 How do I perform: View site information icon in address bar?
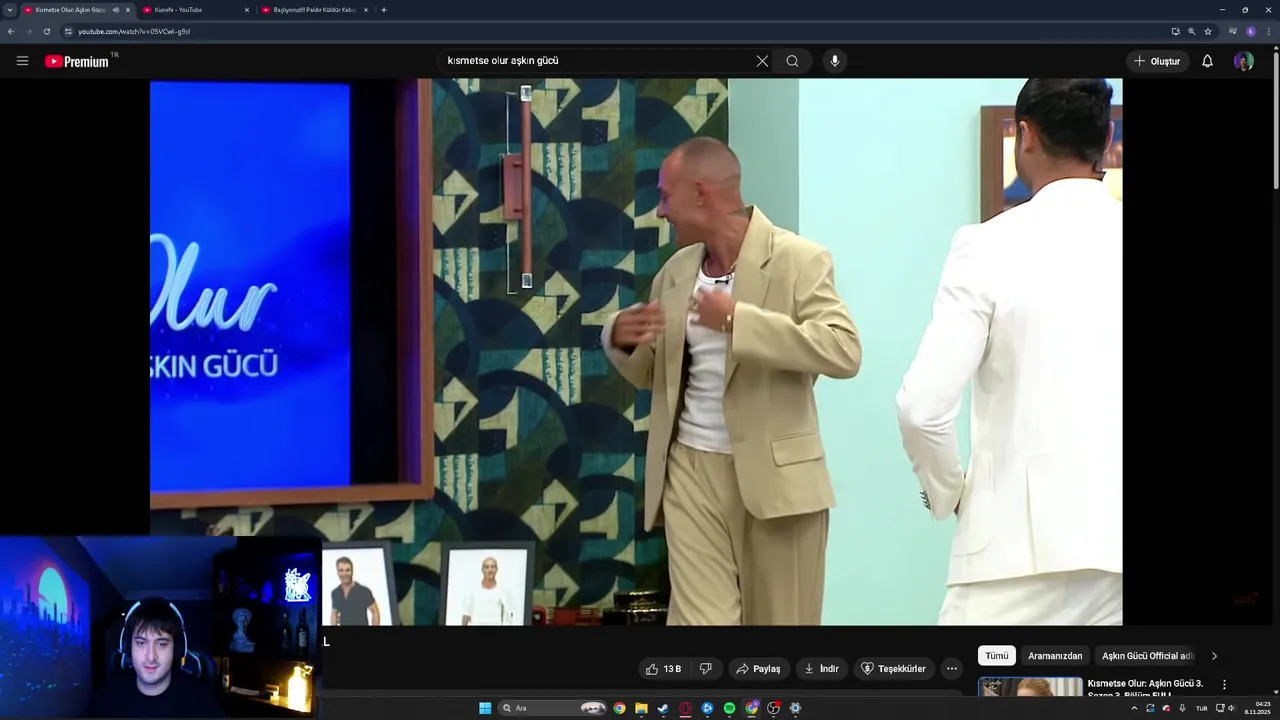tap(68, 31)
